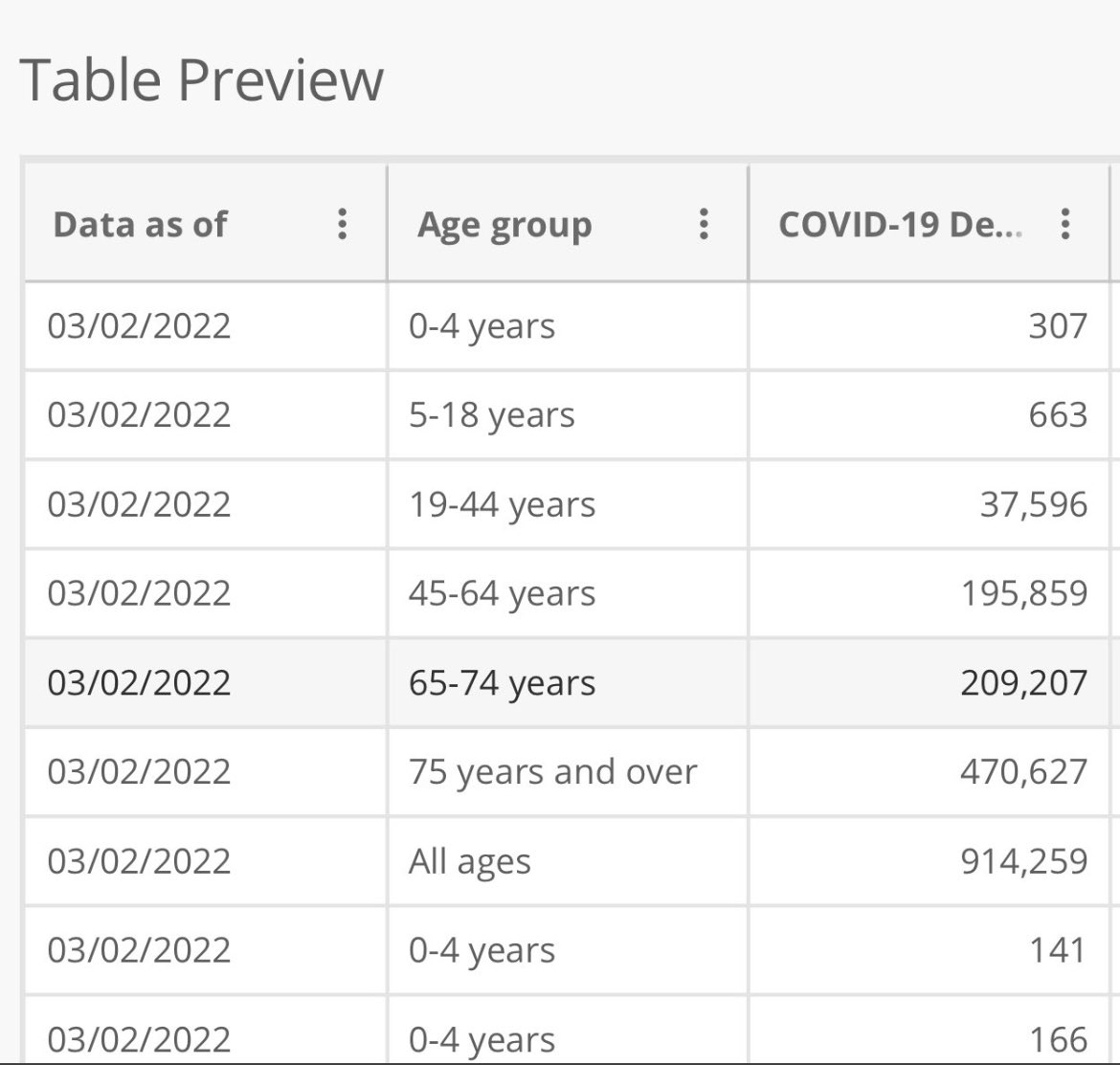Viewport: 1120px width, 1065px height.
Task: Click the value 914,259
Action: pyautogui.click(x=1024, y=861)
